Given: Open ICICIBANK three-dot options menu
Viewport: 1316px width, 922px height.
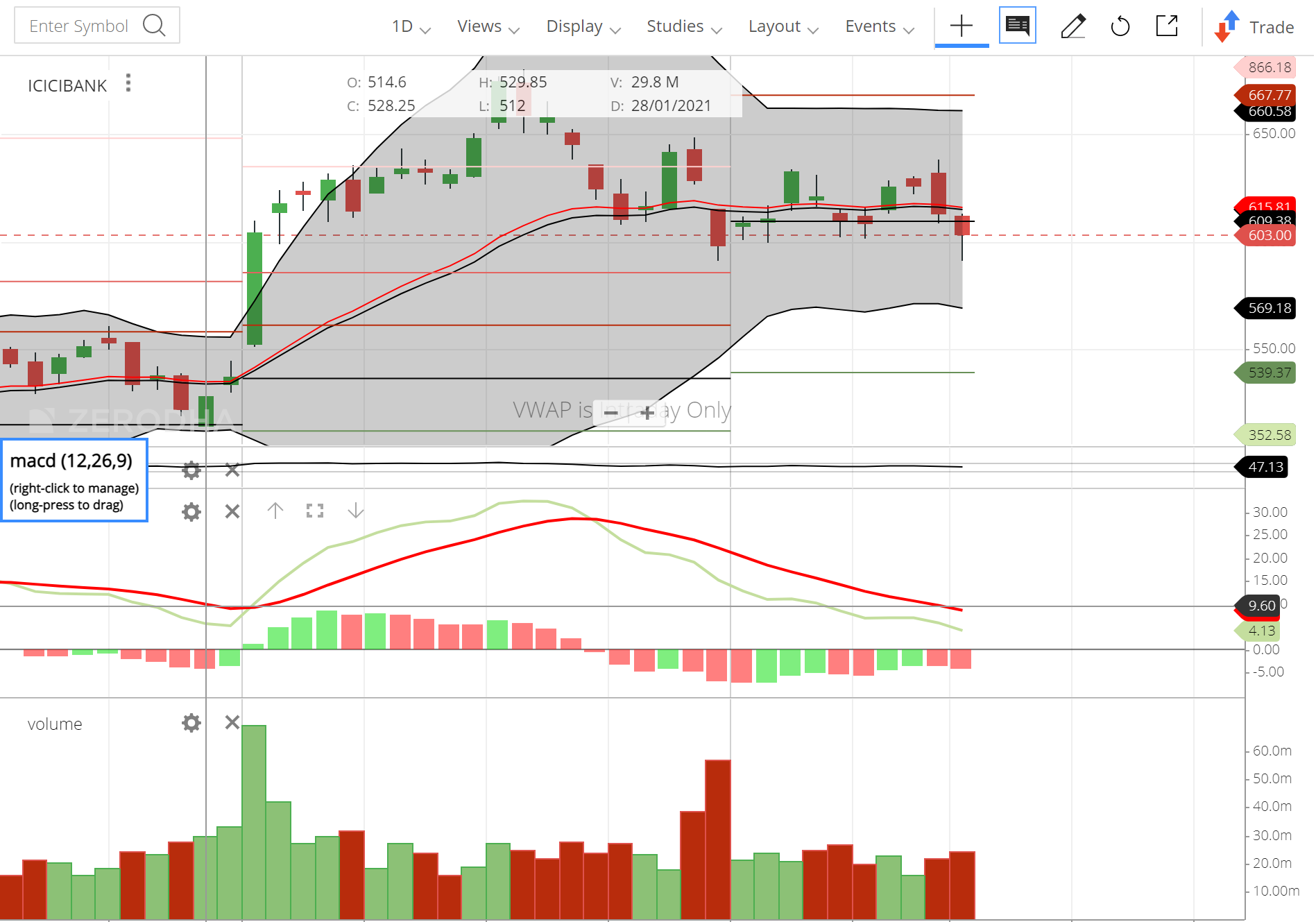Looking at the screenshot, I should click(128, 83).
